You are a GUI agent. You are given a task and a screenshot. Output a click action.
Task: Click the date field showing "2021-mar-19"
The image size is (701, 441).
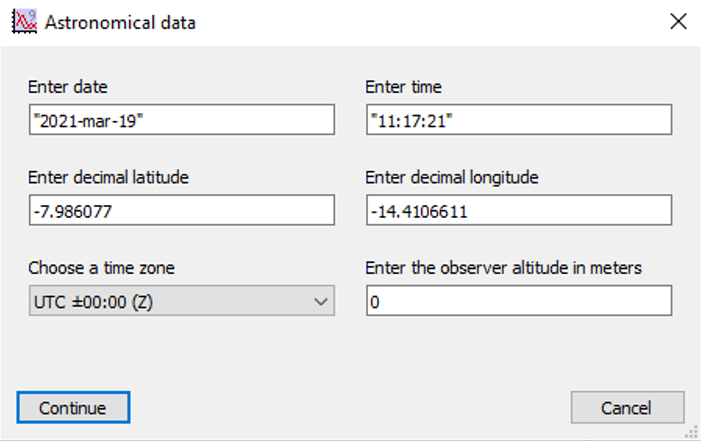[x=182, y=120]
